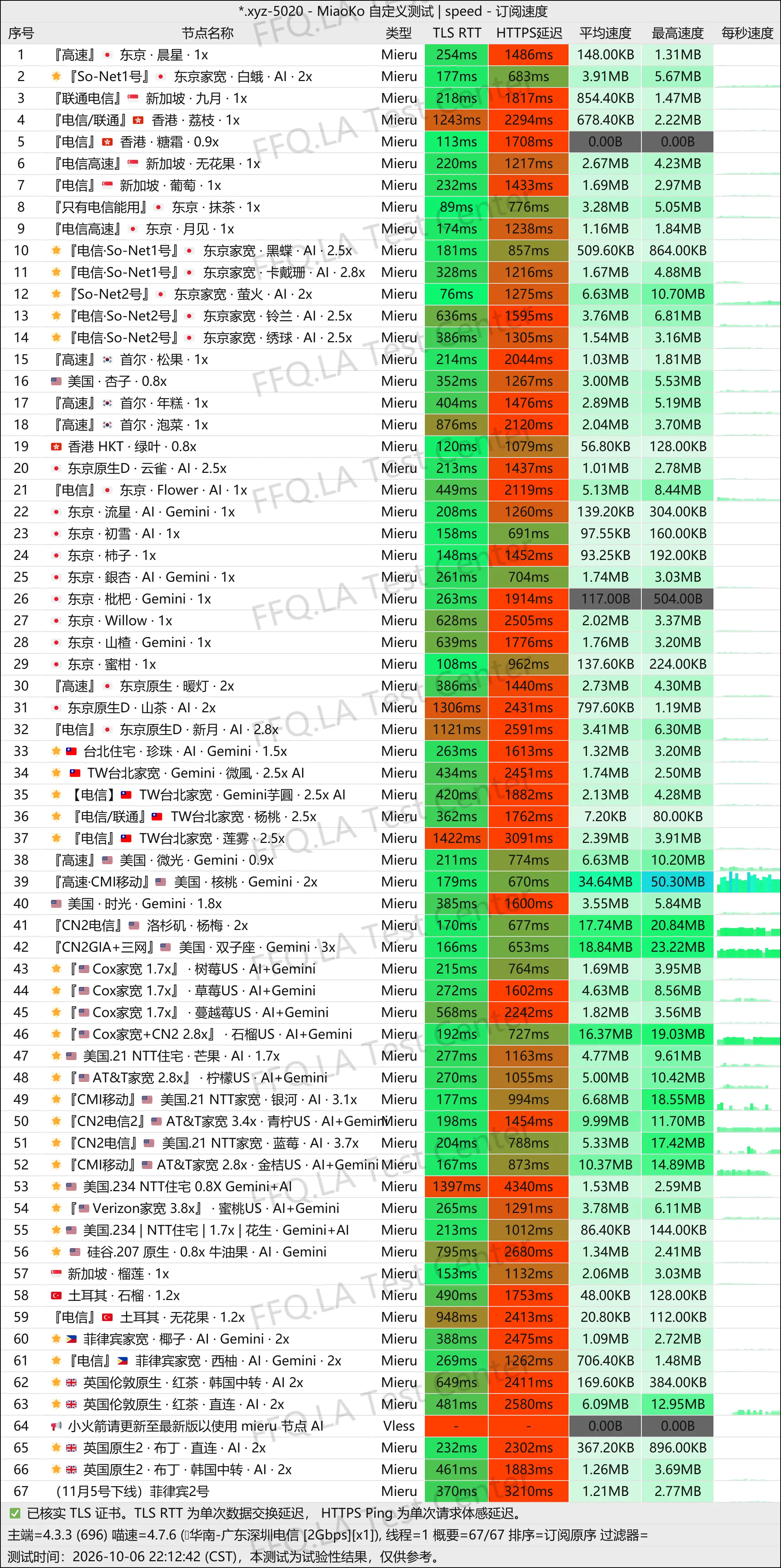Select the 类型 column header
Image resolution: width=781 pixels, height=1568 pixels.
[399, 33]
